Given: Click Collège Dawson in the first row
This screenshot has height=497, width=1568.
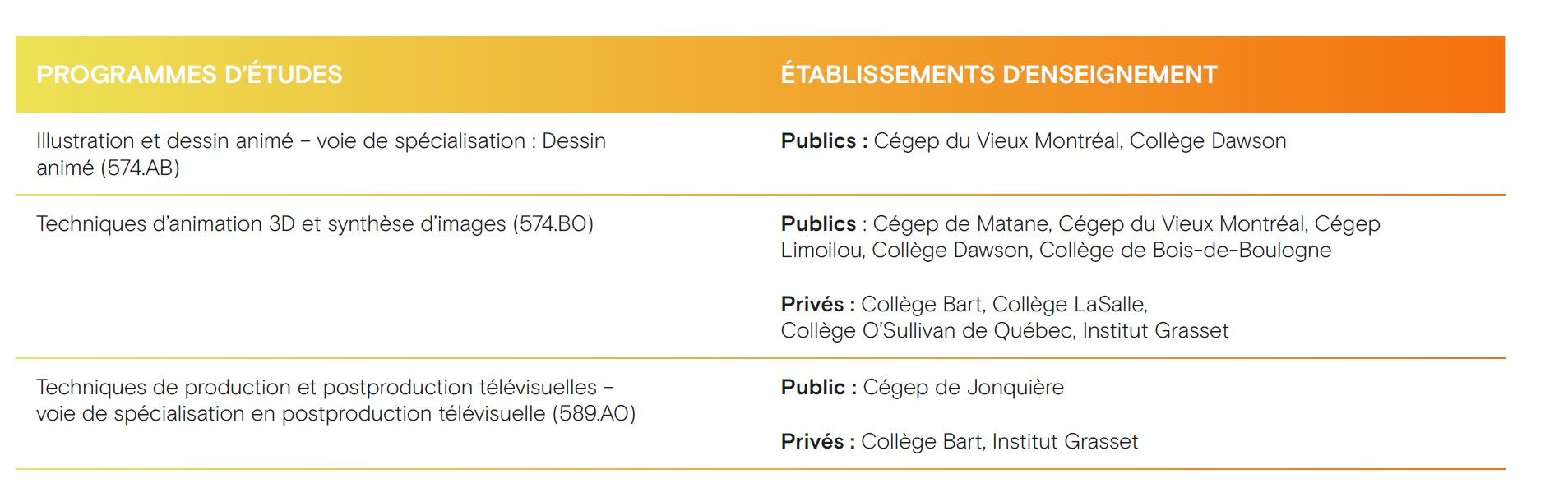Looking at the screenshot, I should 1208,141.
